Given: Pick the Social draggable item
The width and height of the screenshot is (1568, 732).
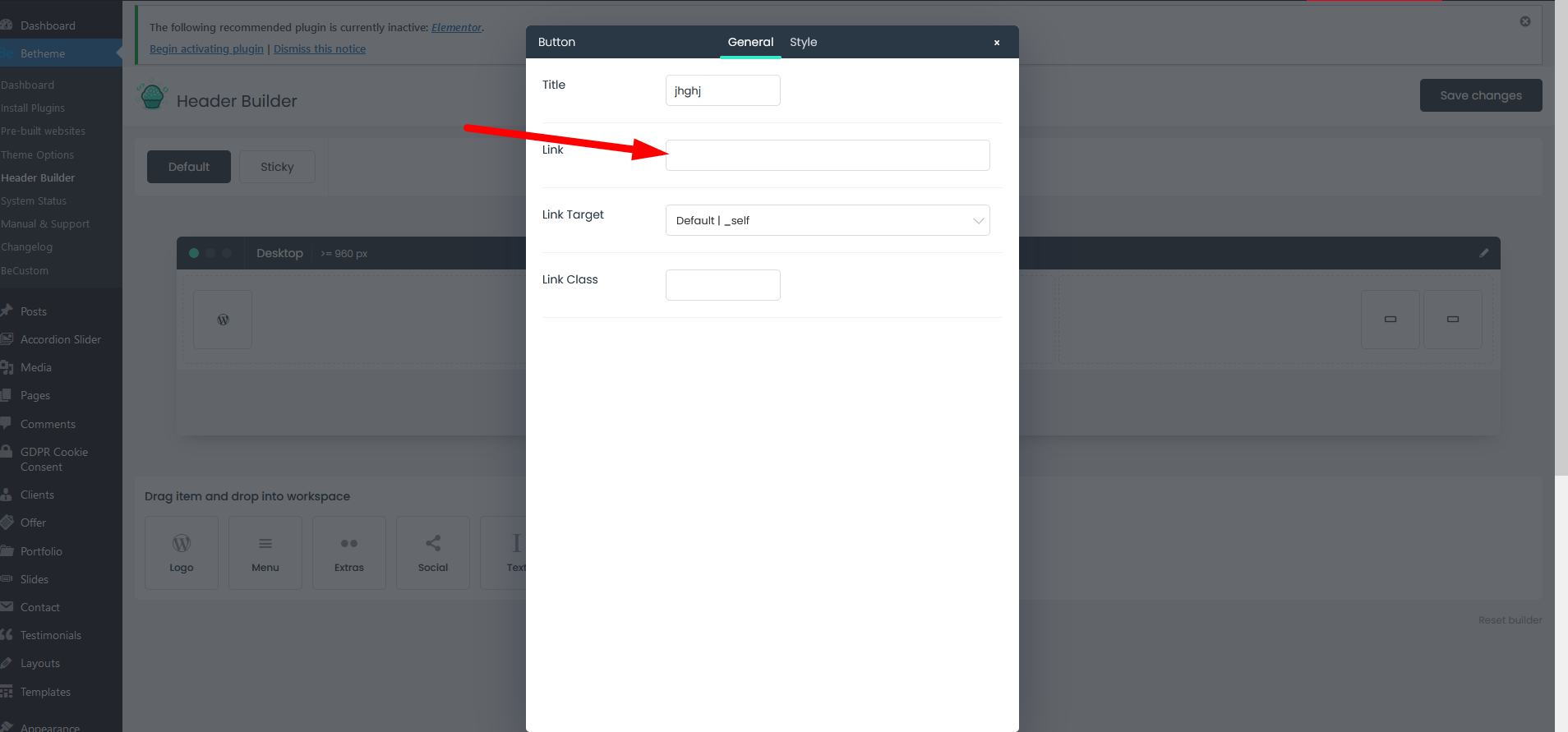Looking at the screenshot, I should pos(433,553).
